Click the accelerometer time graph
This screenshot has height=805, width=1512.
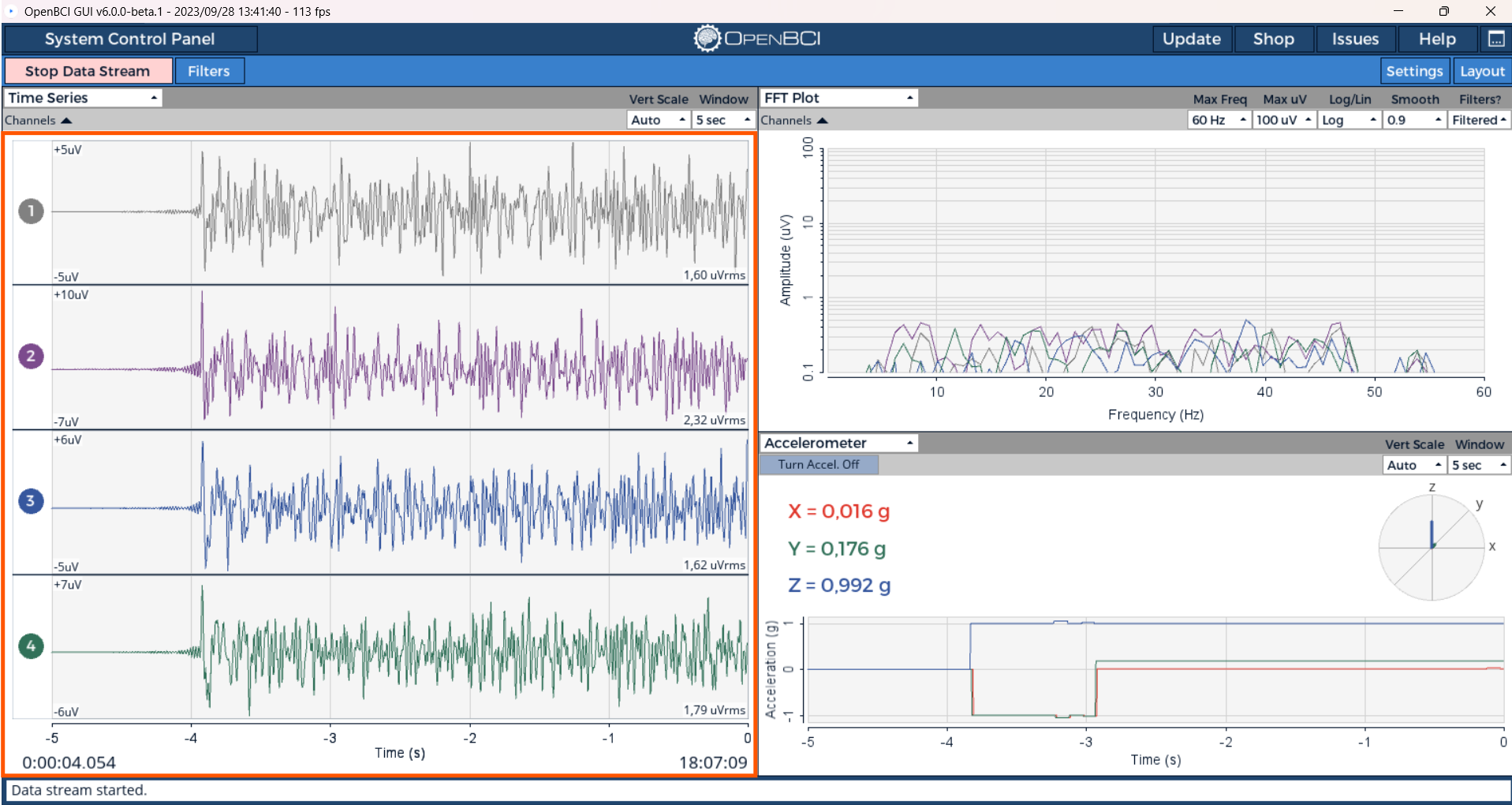tap(1155, 670)
